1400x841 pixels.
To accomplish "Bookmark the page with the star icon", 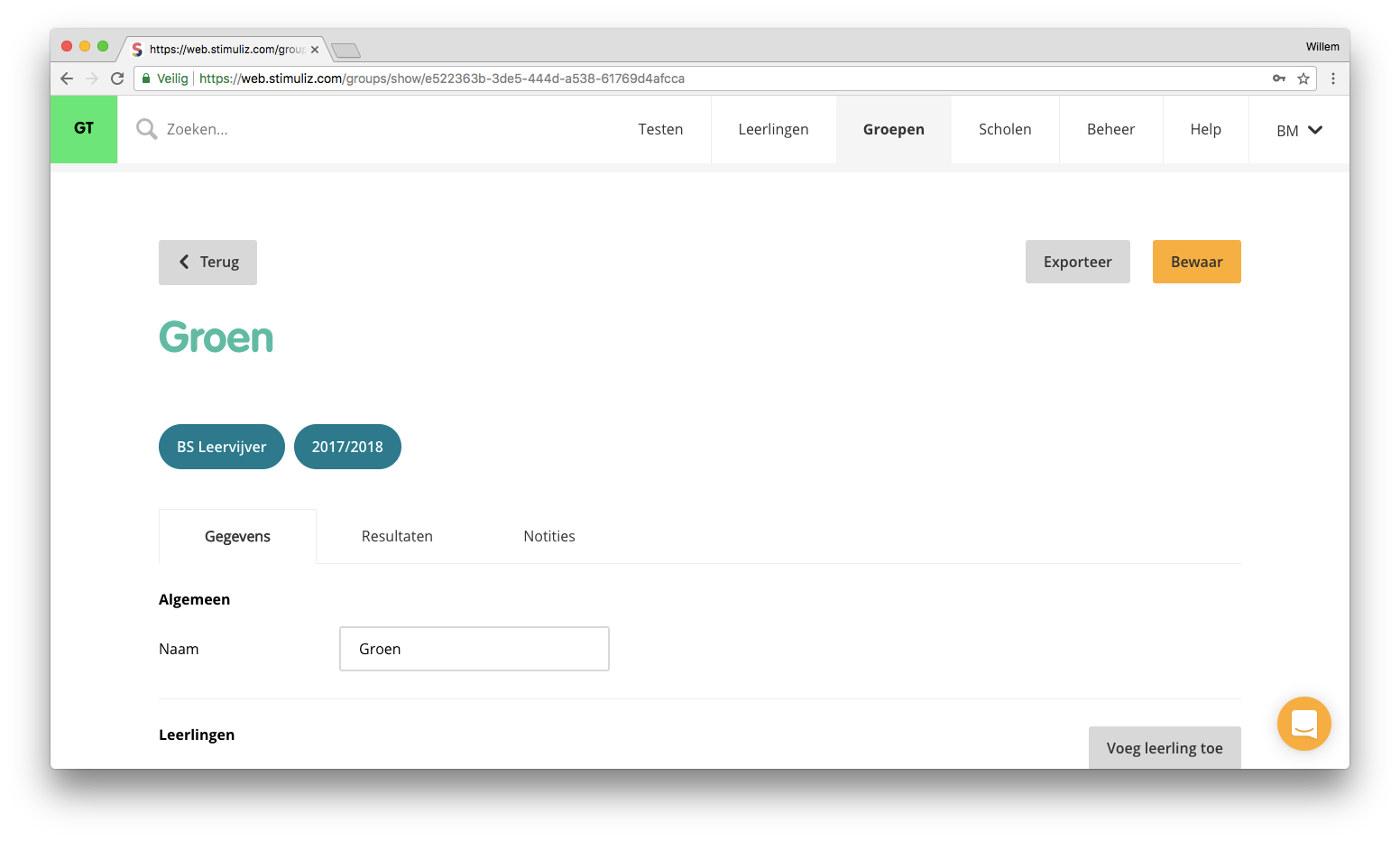I will (x=1303, y=79).
